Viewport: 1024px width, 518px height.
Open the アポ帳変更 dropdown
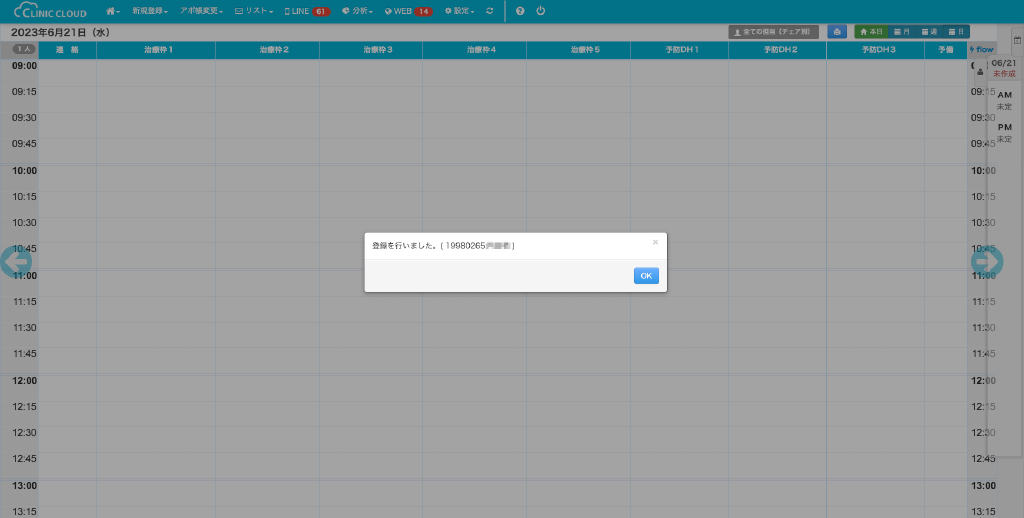pos(201,11)
